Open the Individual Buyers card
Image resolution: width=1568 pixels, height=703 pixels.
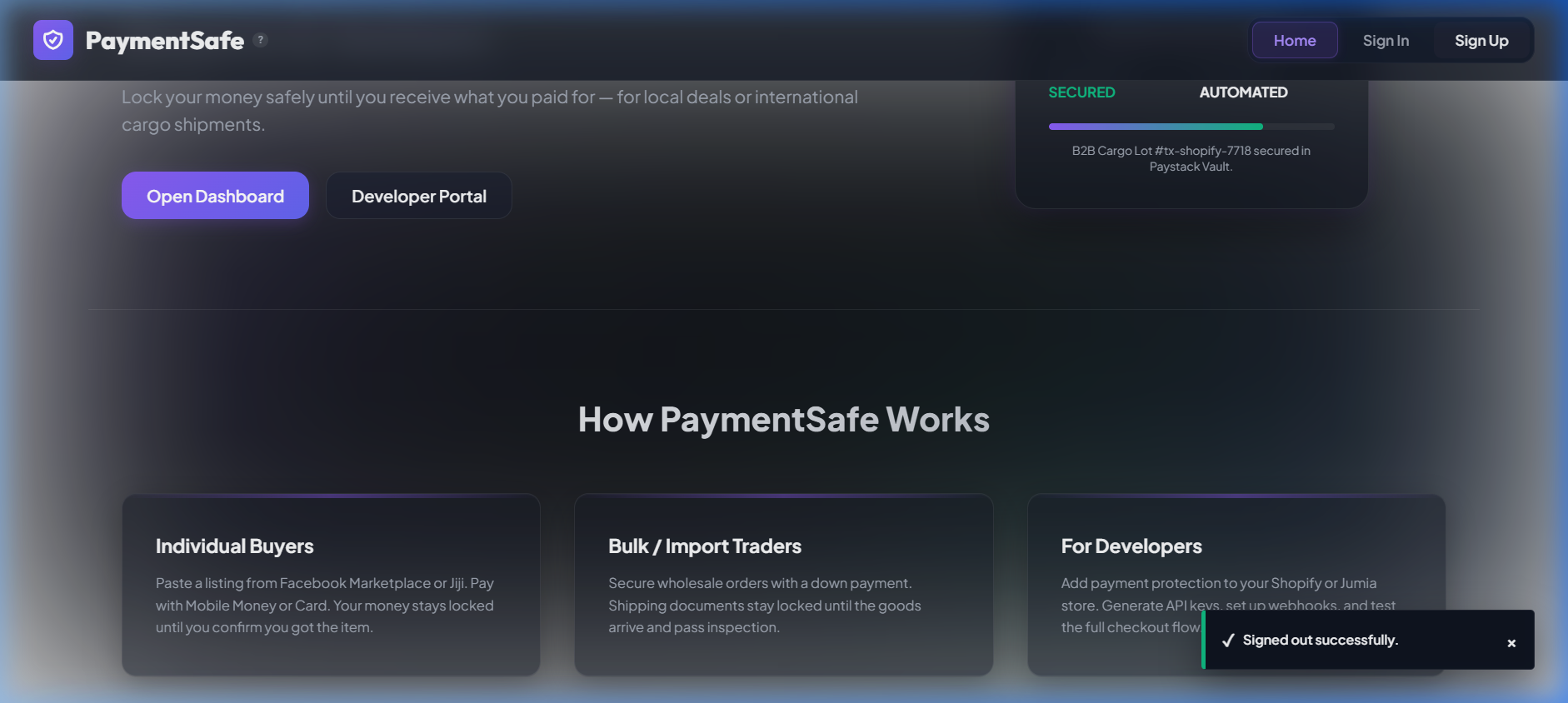pos(331,585)
